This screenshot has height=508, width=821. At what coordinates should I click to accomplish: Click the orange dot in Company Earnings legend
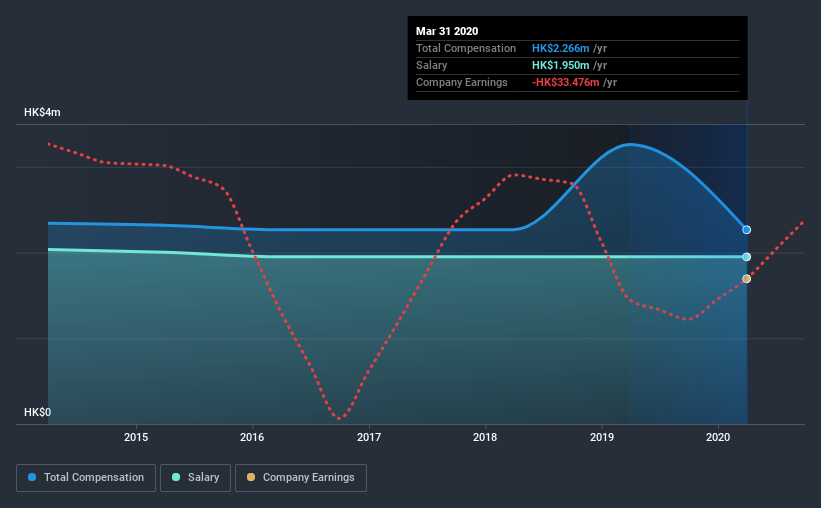pyautogui.click(x=251, y=477)
